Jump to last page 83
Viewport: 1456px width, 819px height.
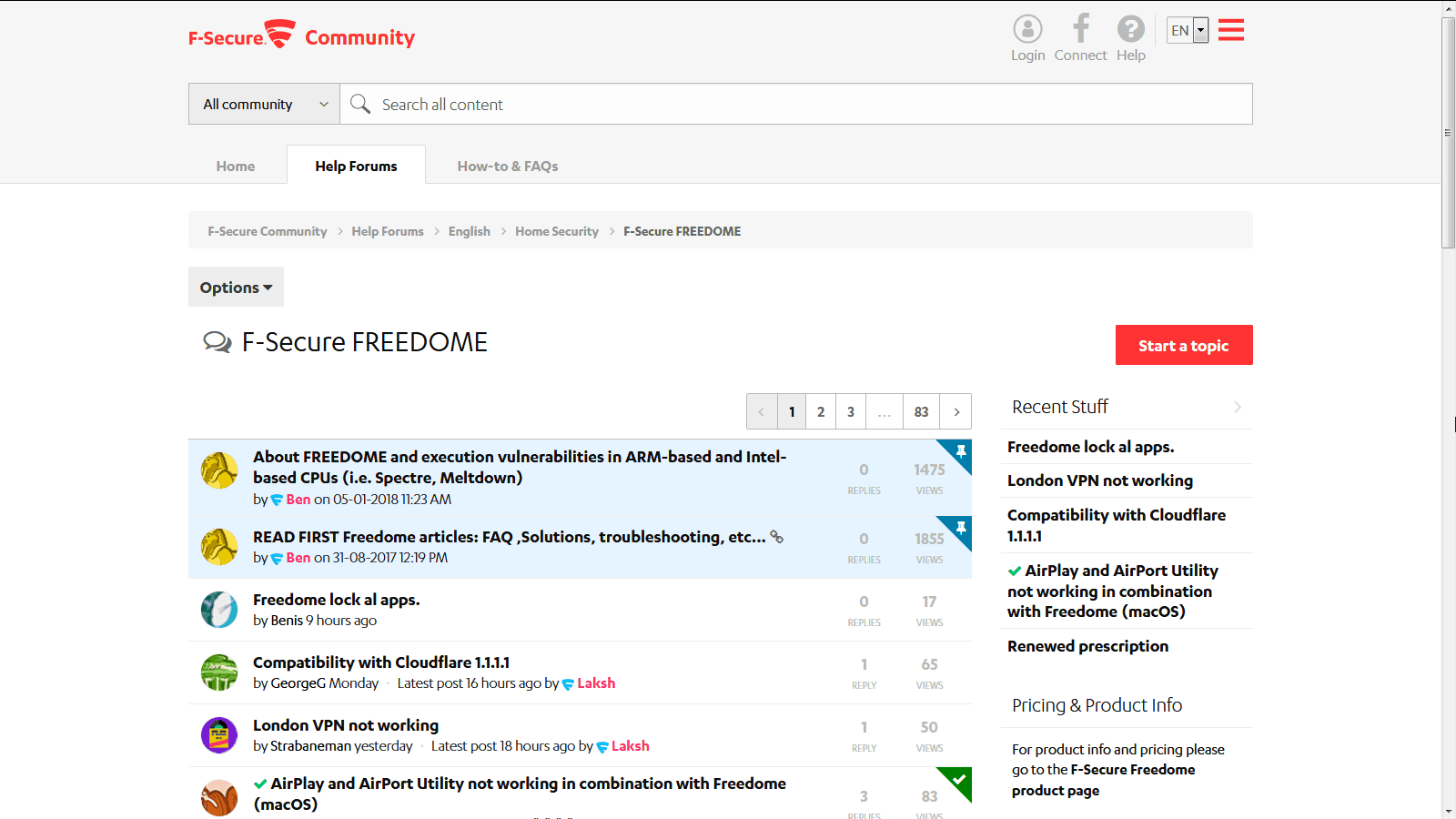(921, 411)
